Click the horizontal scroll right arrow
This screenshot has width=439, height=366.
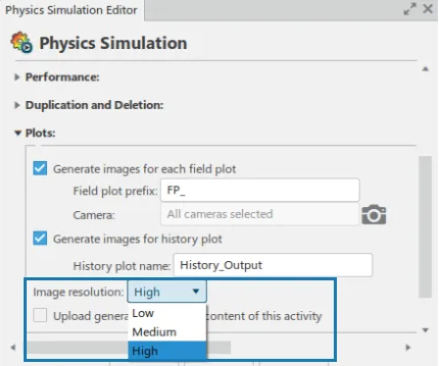click(408, 347)
